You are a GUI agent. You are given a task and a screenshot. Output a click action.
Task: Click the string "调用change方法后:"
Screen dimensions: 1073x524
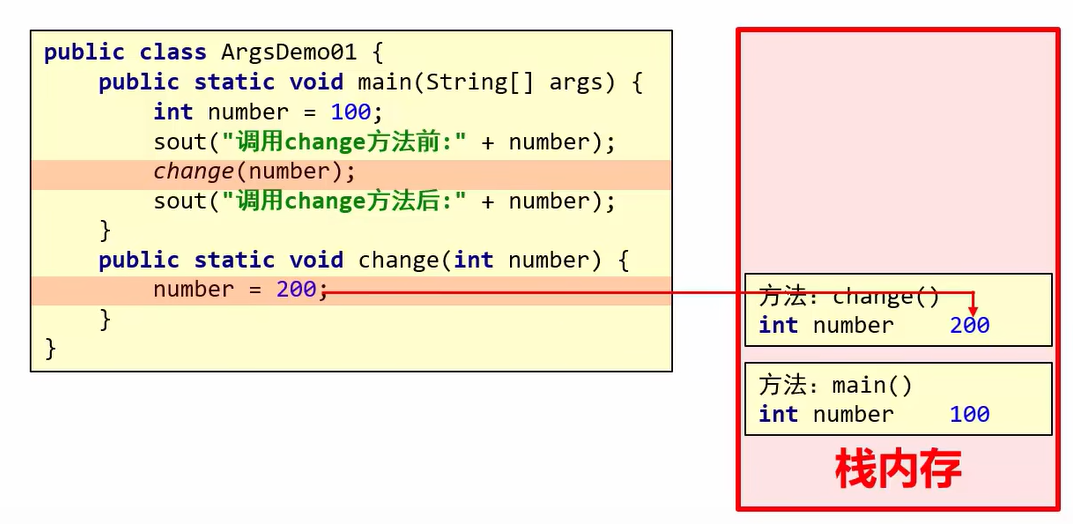click(344, 201)
